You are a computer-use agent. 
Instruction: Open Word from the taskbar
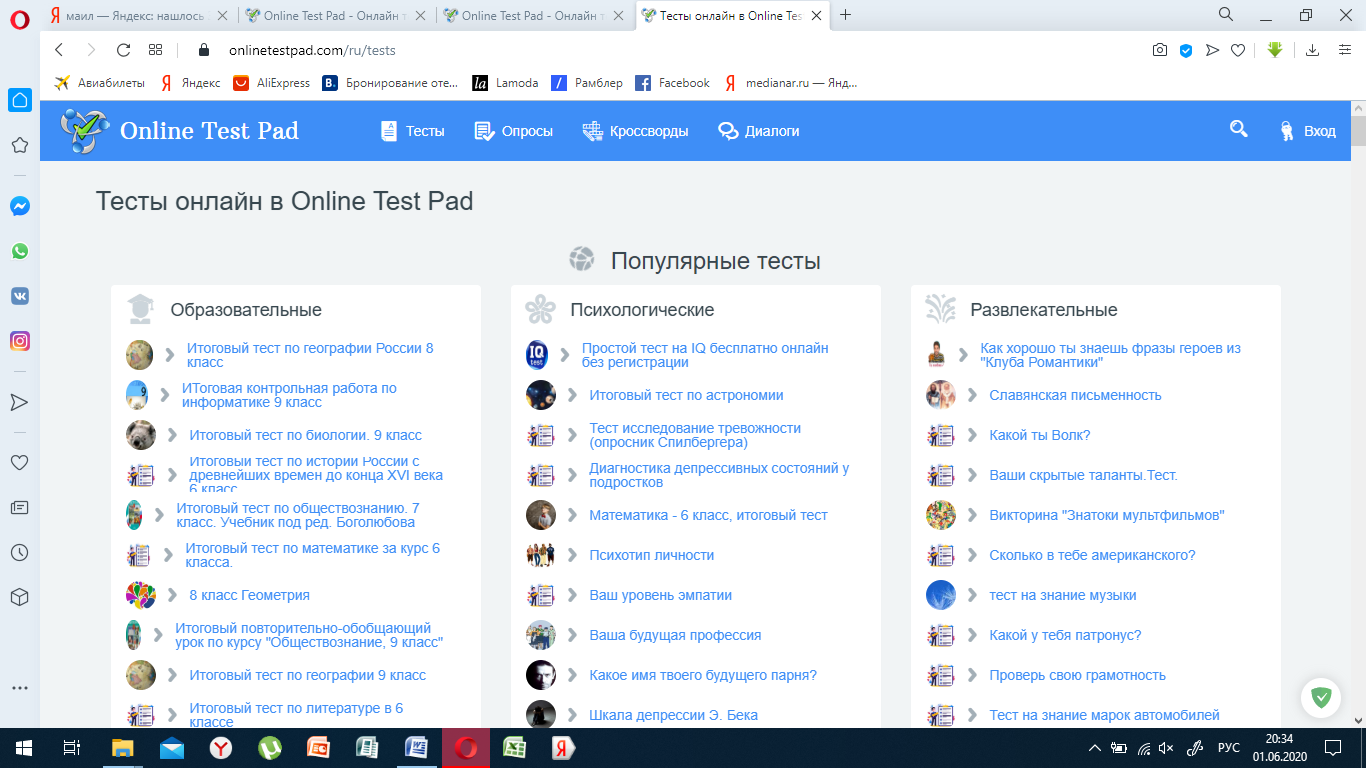416,748
